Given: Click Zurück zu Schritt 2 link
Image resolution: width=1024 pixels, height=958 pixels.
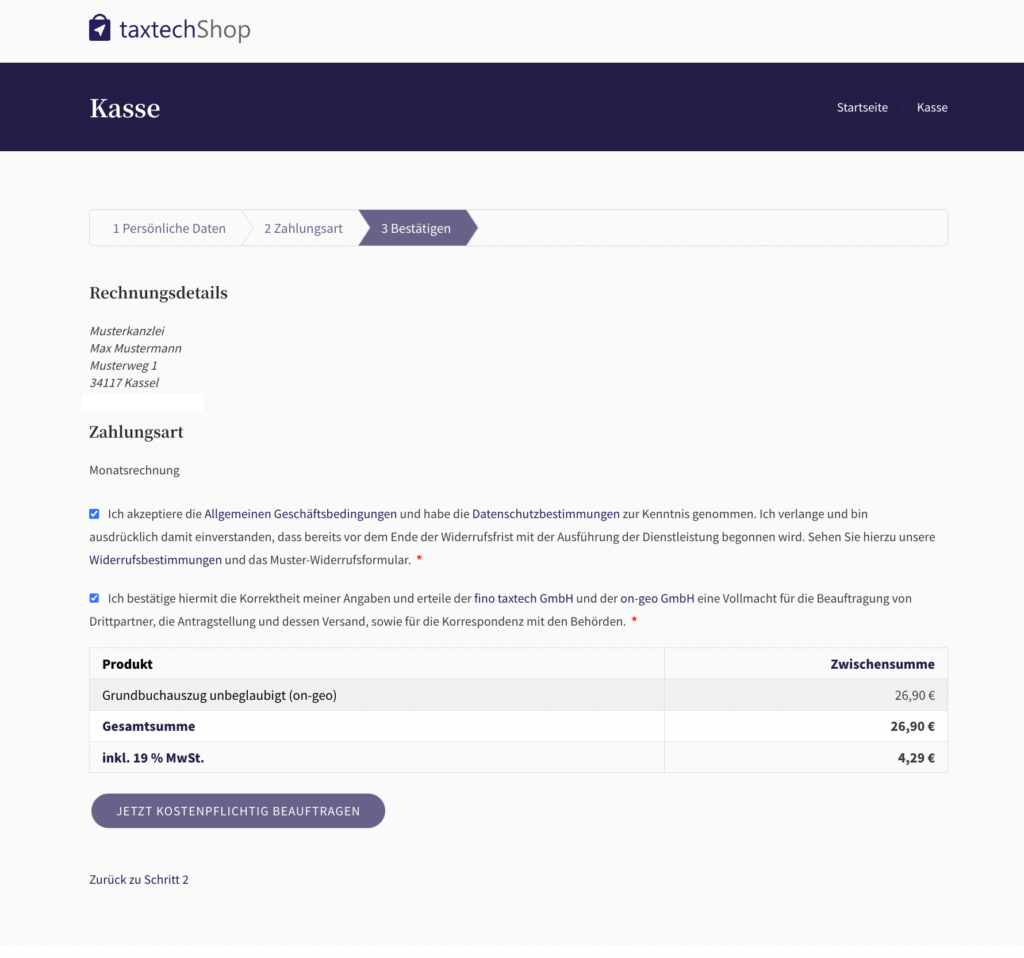Looking at the screenshot, I should click(139, 880).
